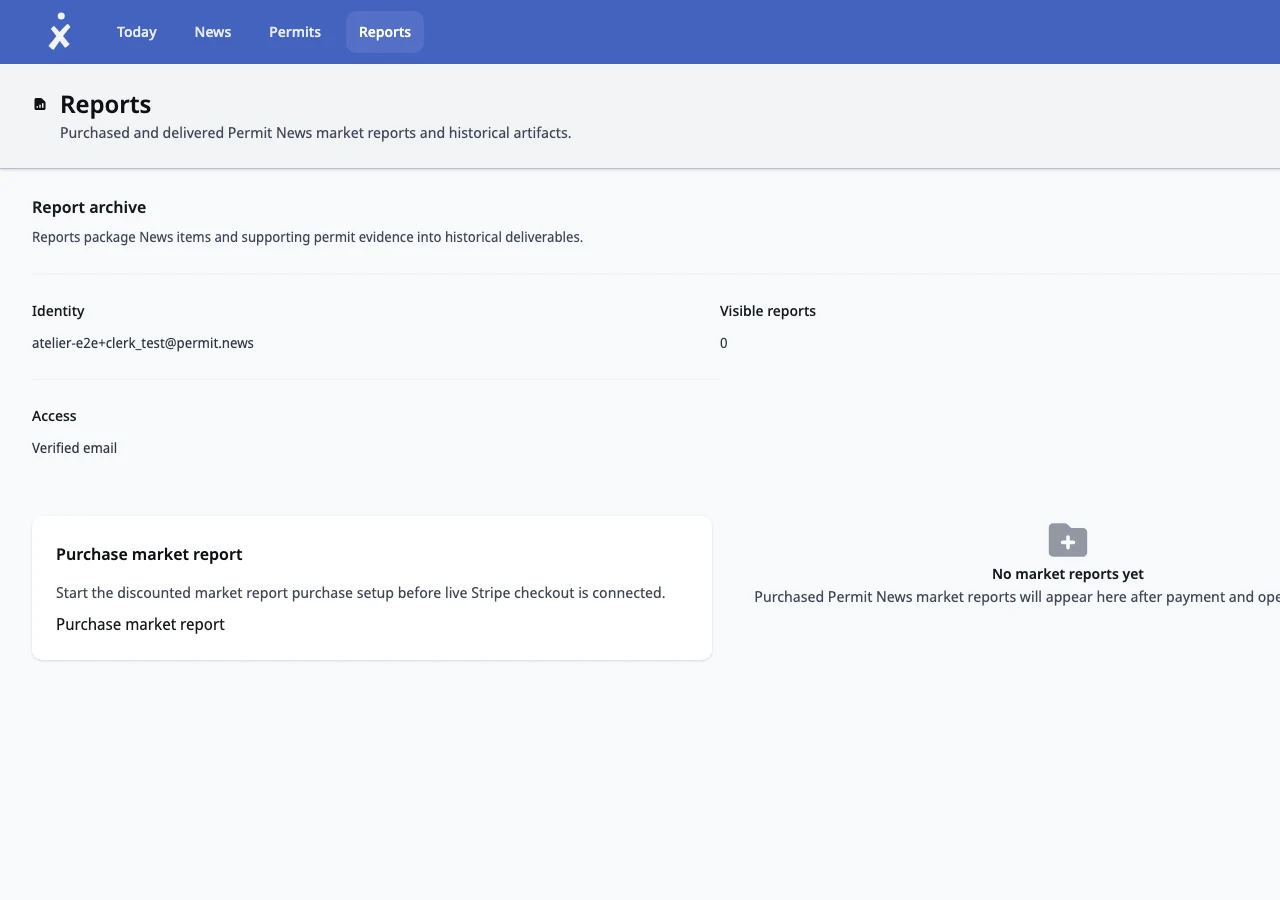Click the text about purchased reports appearing after payment

click(x=1017, y=597)
